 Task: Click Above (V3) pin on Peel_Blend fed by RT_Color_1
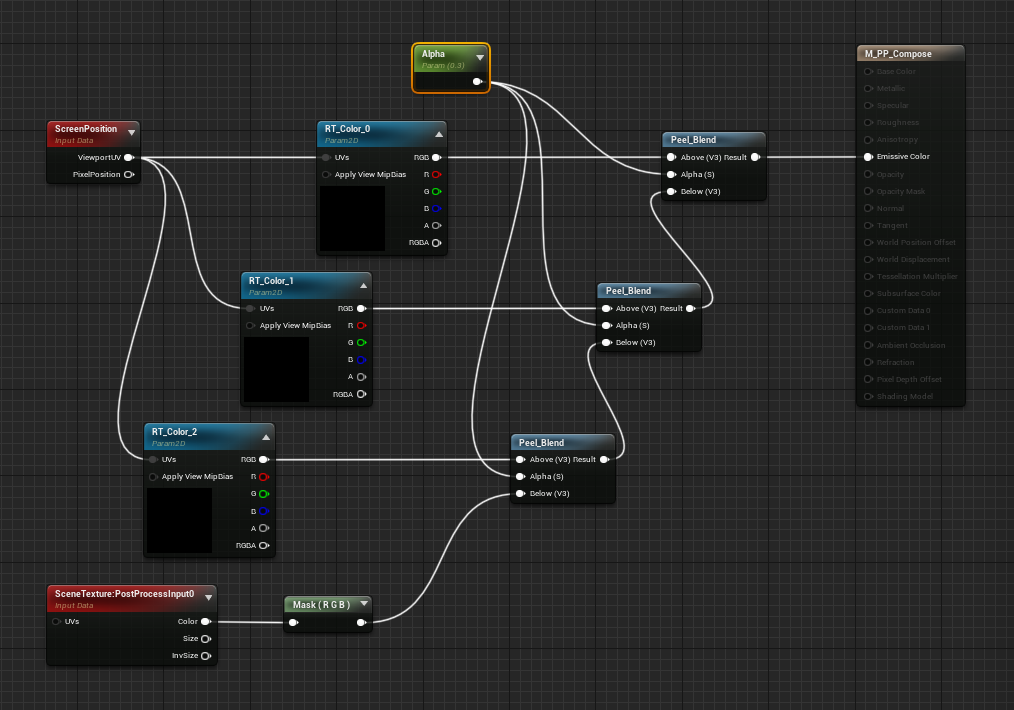click(x=607, y=308)
